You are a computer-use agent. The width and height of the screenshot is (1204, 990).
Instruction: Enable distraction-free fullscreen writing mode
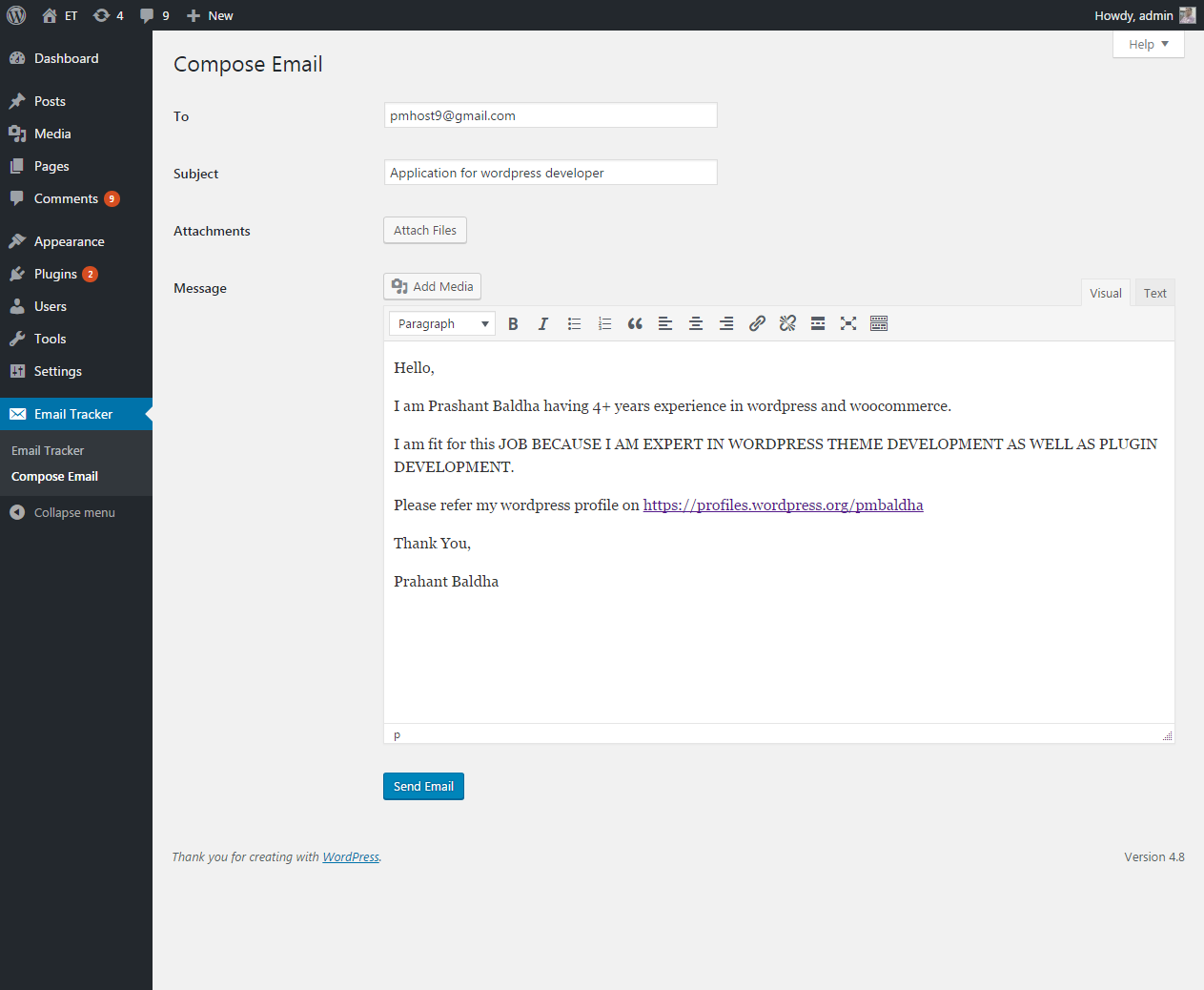pyautogui.click(x=848, y=324)
